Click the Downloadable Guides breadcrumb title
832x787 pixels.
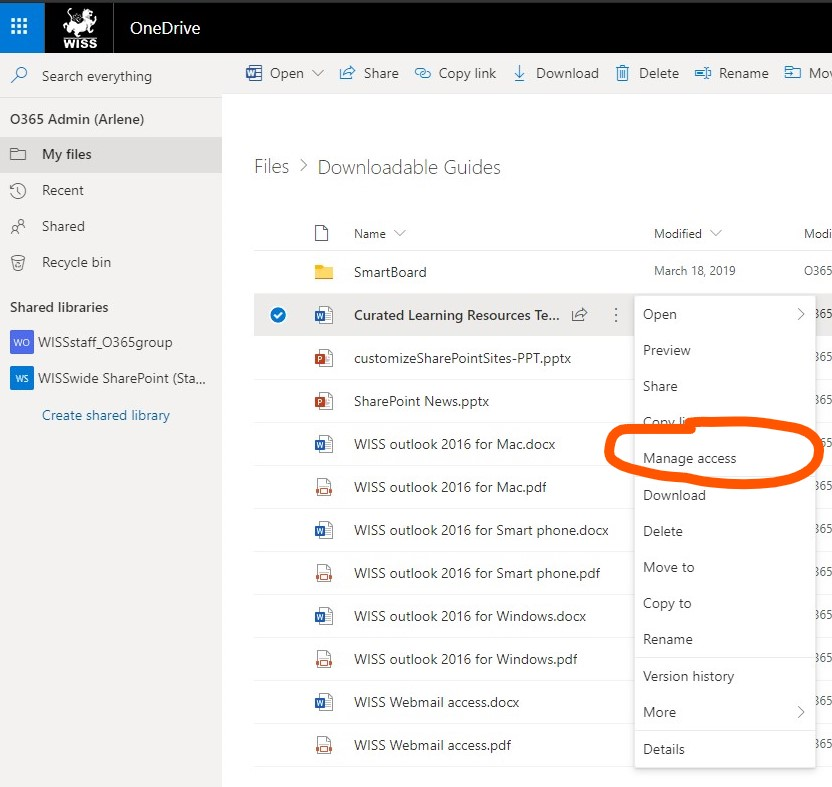point(409,167)
